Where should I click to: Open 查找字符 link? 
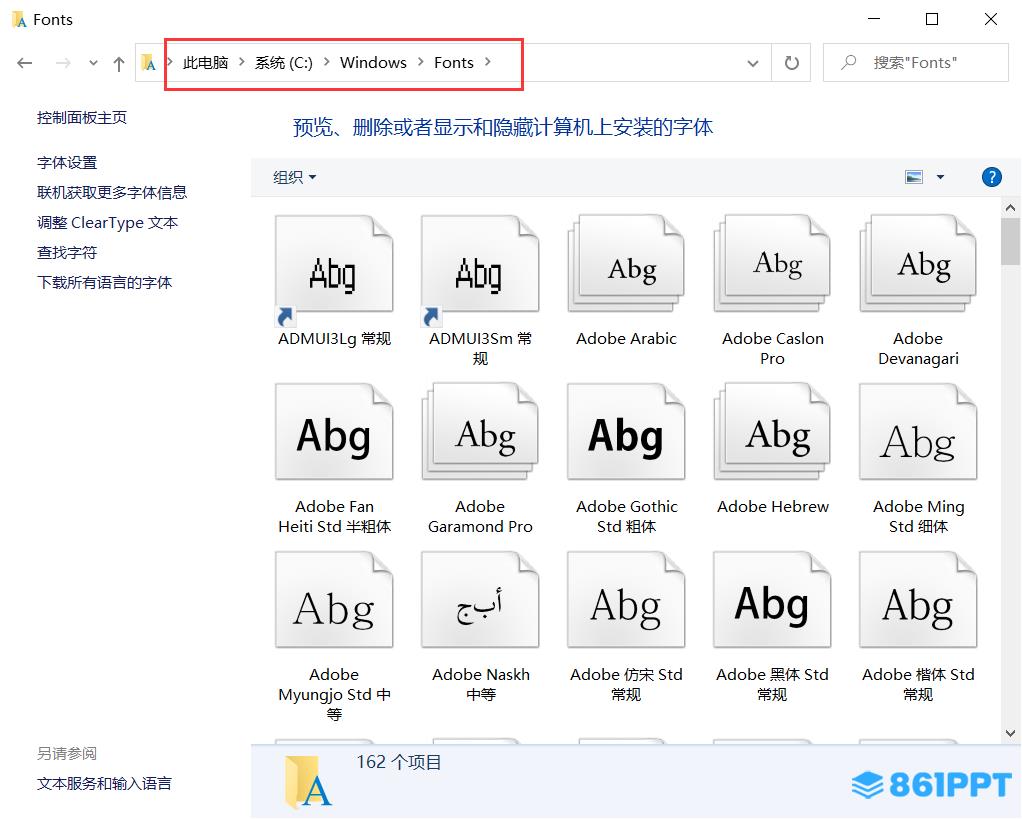[x=67, y=253]
